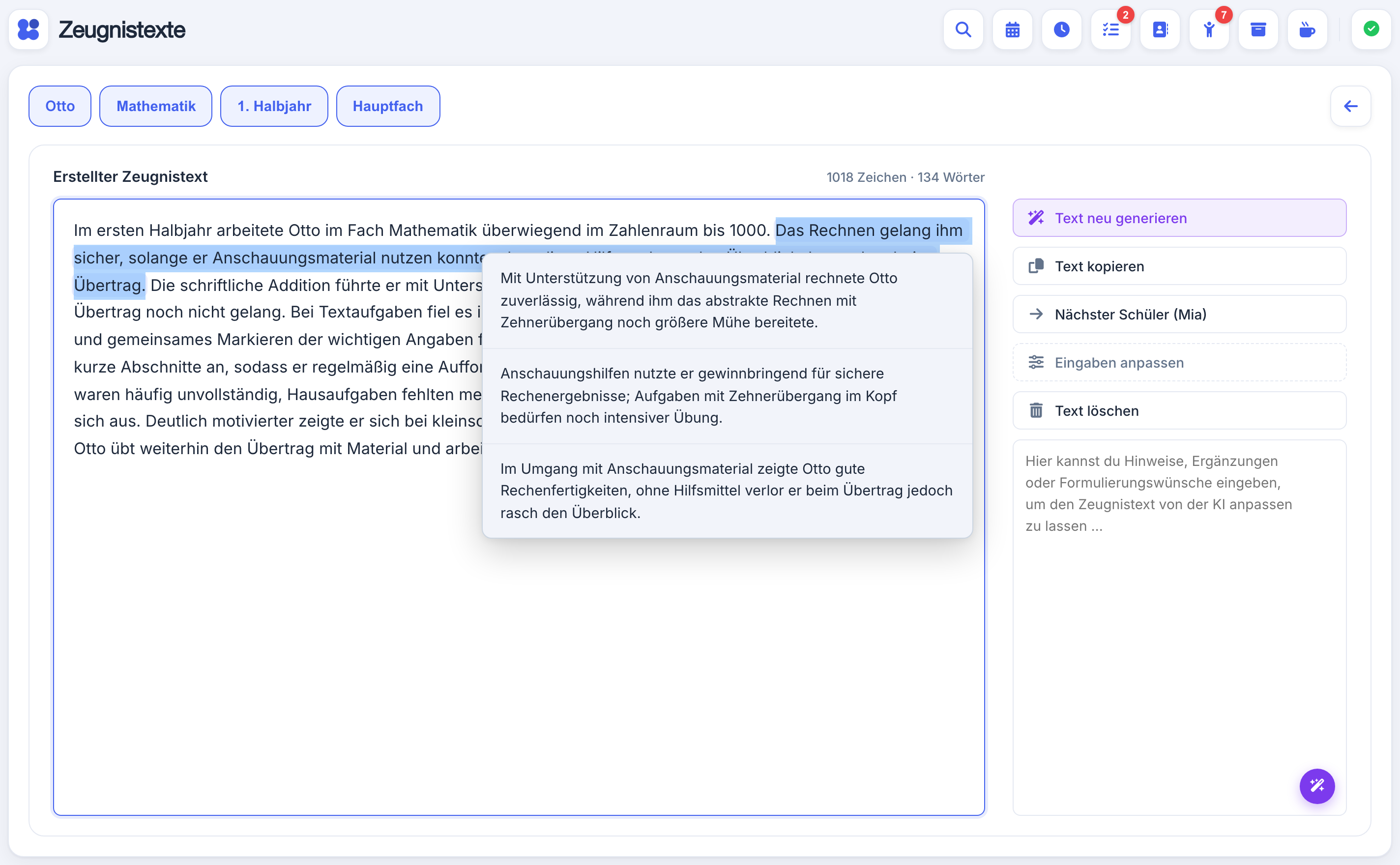Select the Mathematik subject chip
Image resolution: width=1400 pixels, height=865 pixels.
tap(156, 107)
